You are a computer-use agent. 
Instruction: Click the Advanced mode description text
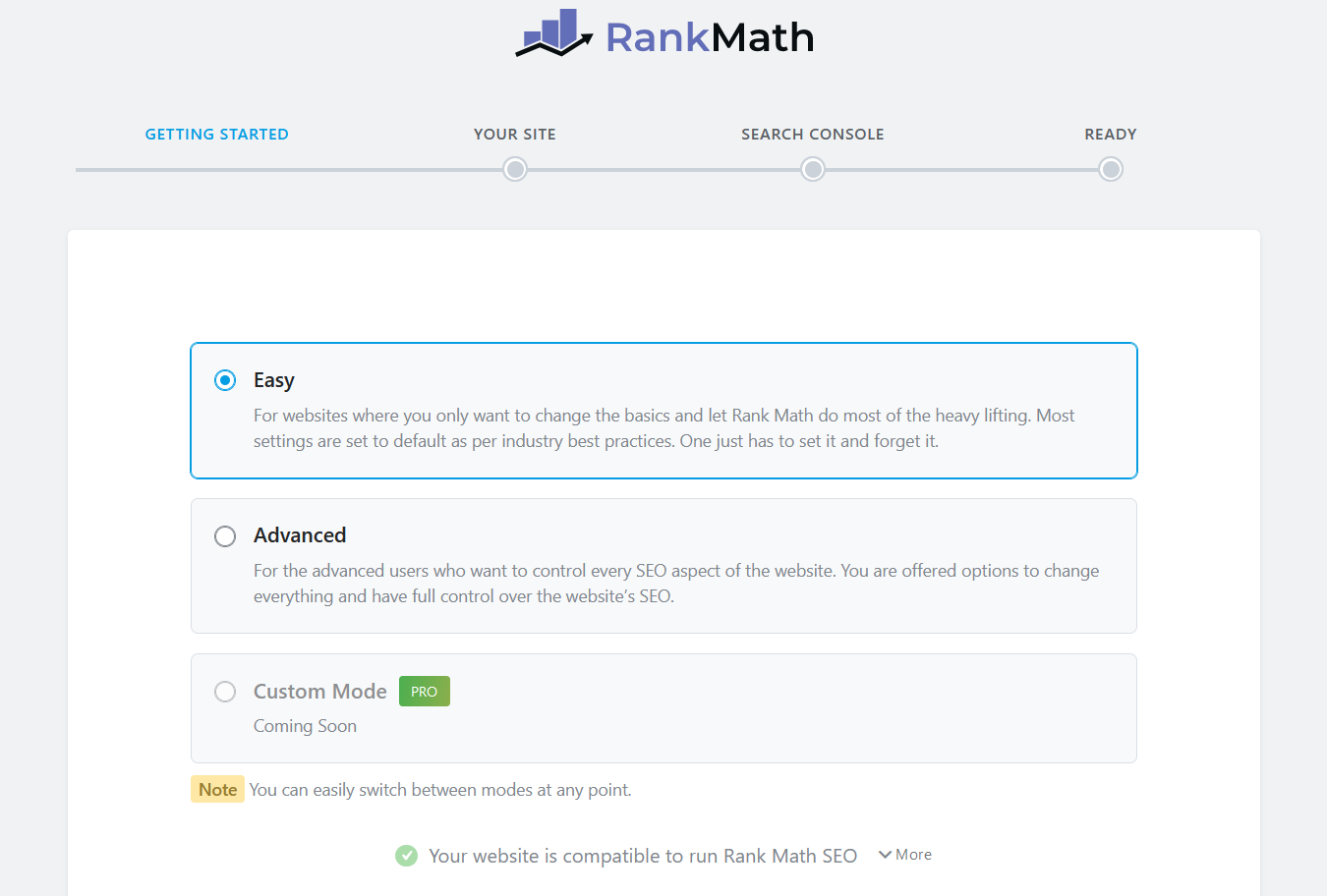tap(676, 584)
